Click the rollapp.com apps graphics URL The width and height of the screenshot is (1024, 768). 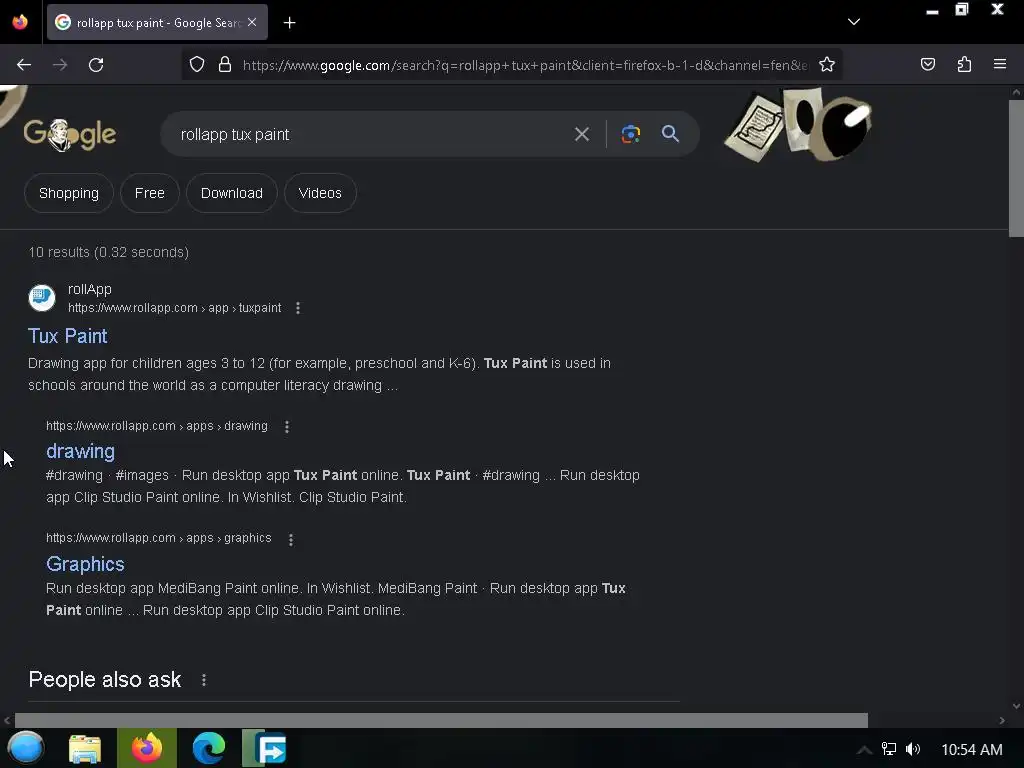coord(159,538)
